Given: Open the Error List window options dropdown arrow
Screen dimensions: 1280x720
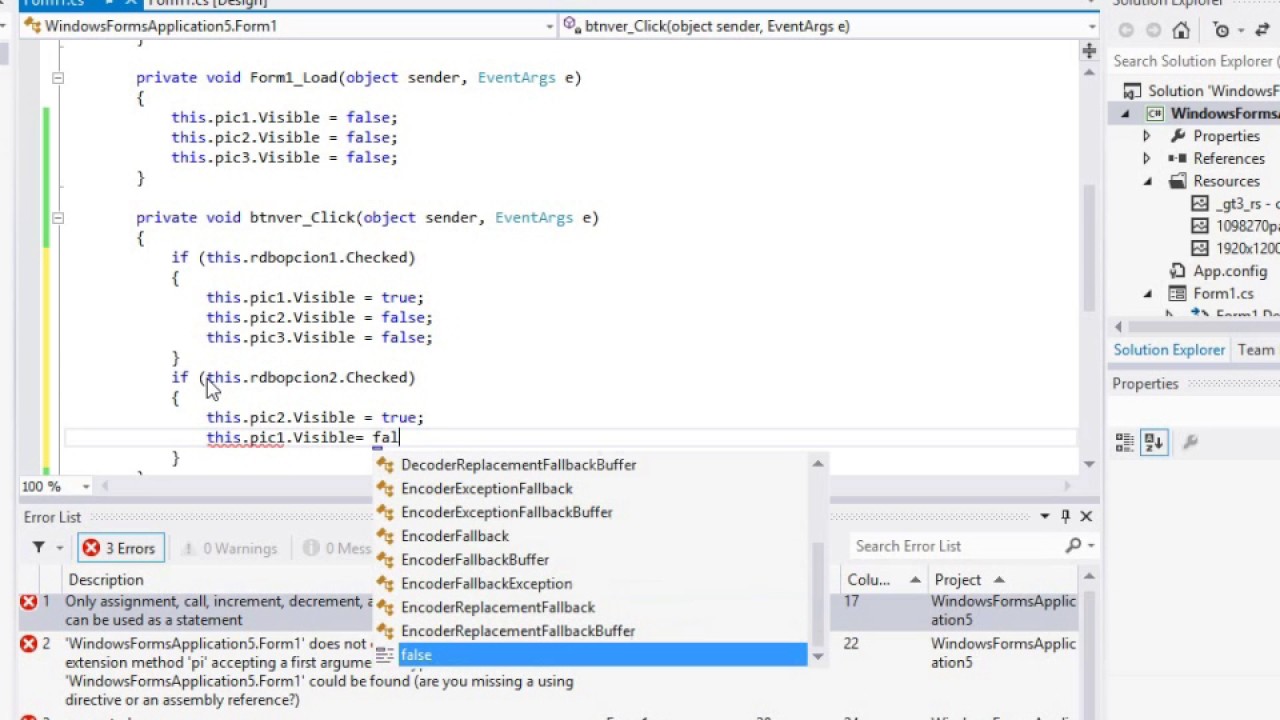Looking at the screenshot, I should click(x=1044, y=516).
